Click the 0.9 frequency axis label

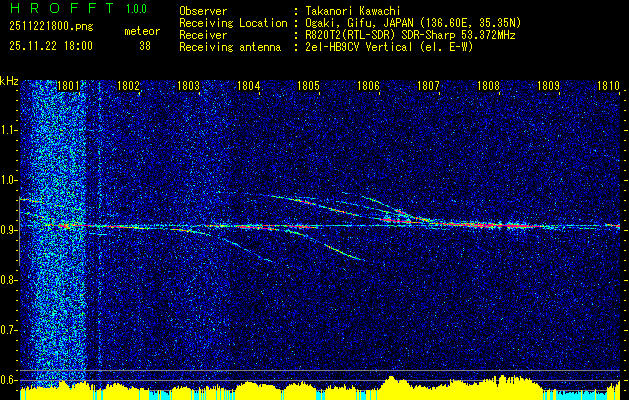(9, 230)
